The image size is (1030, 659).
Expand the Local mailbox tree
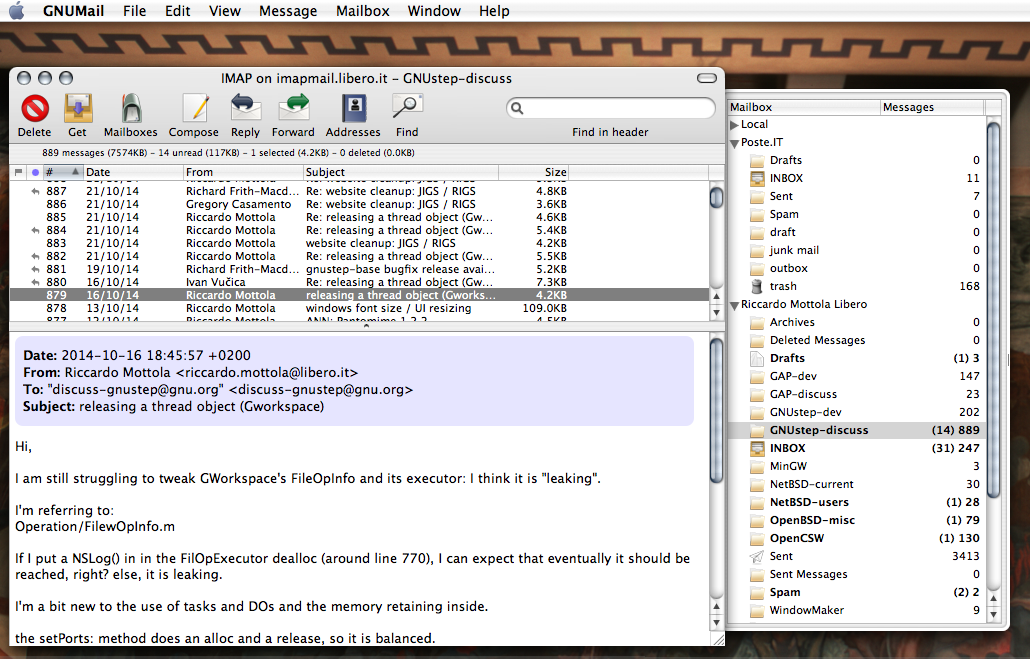[734, 125]
